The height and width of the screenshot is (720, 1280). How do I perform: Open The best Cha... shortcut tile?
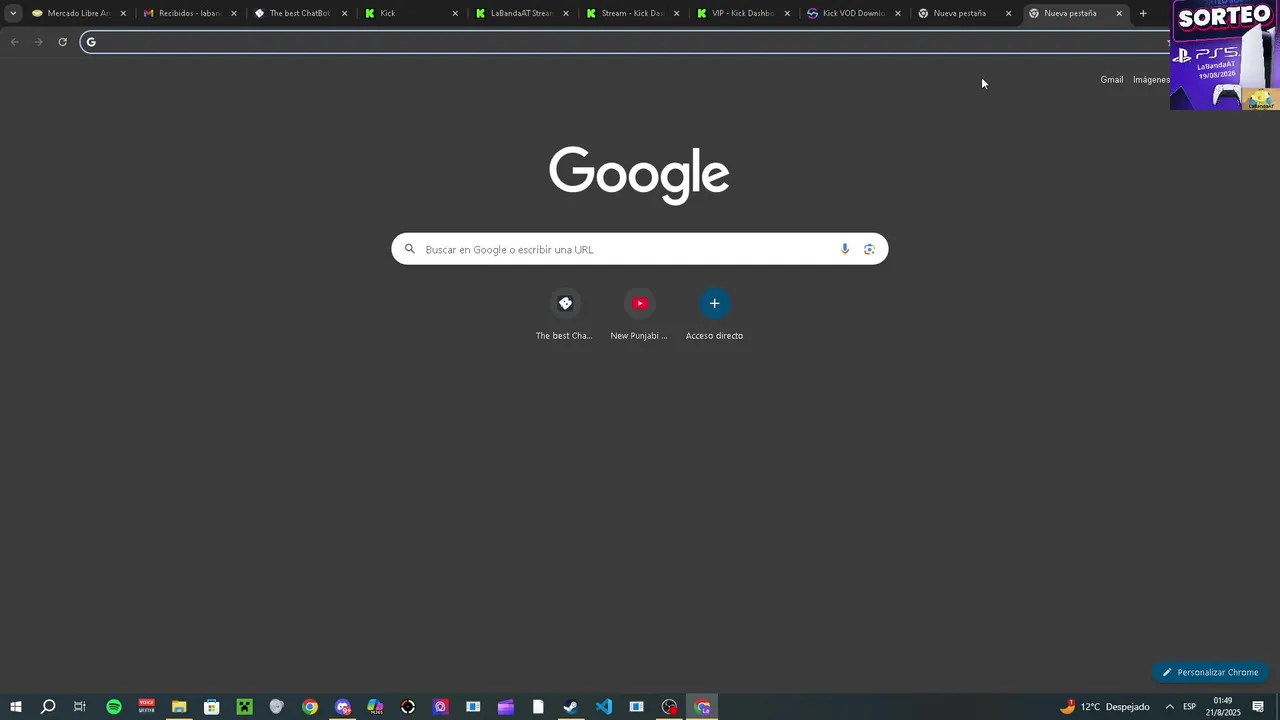tap(564, 315)
